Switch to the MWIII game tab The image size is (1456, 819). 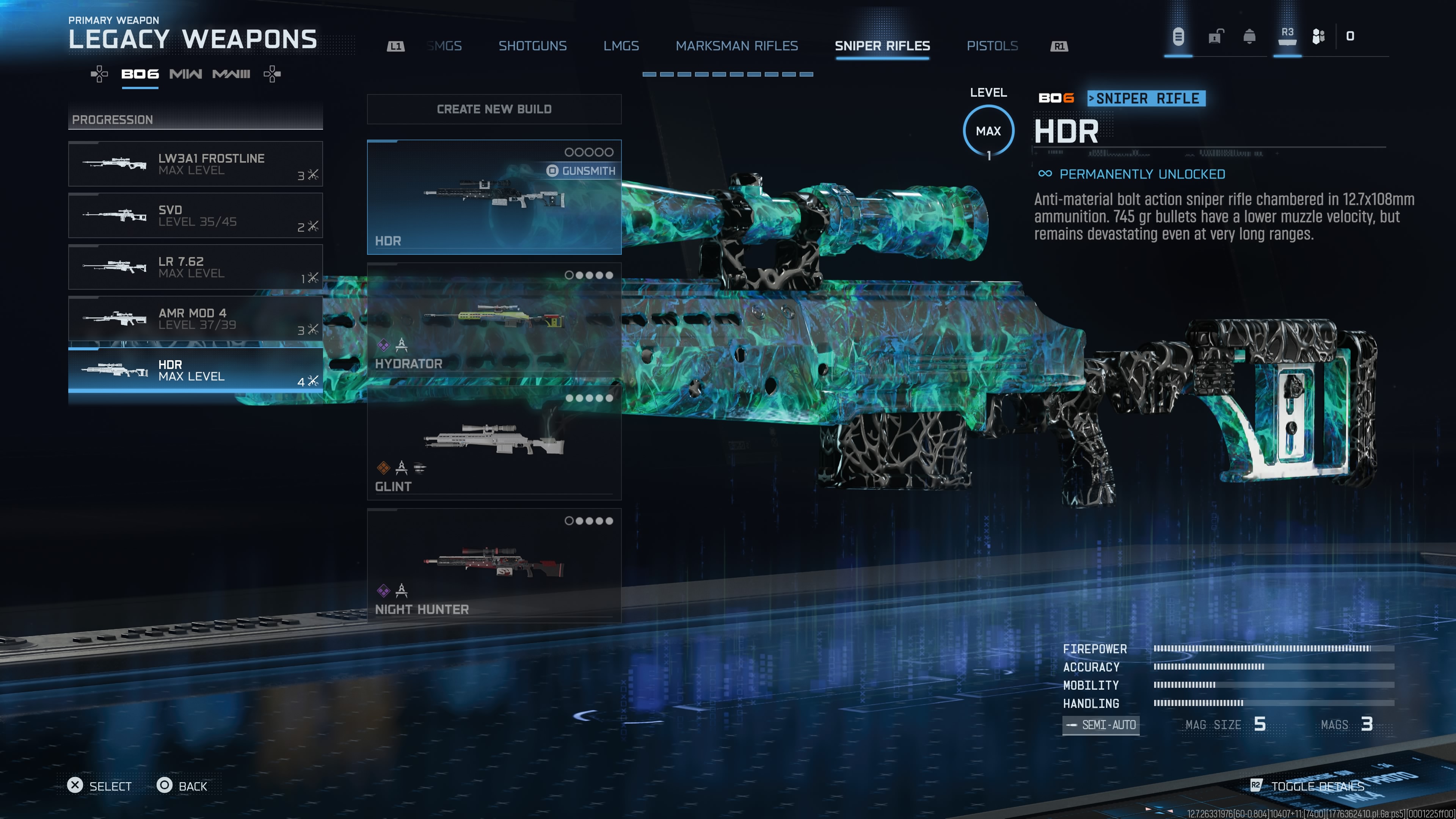coord(231,74)
